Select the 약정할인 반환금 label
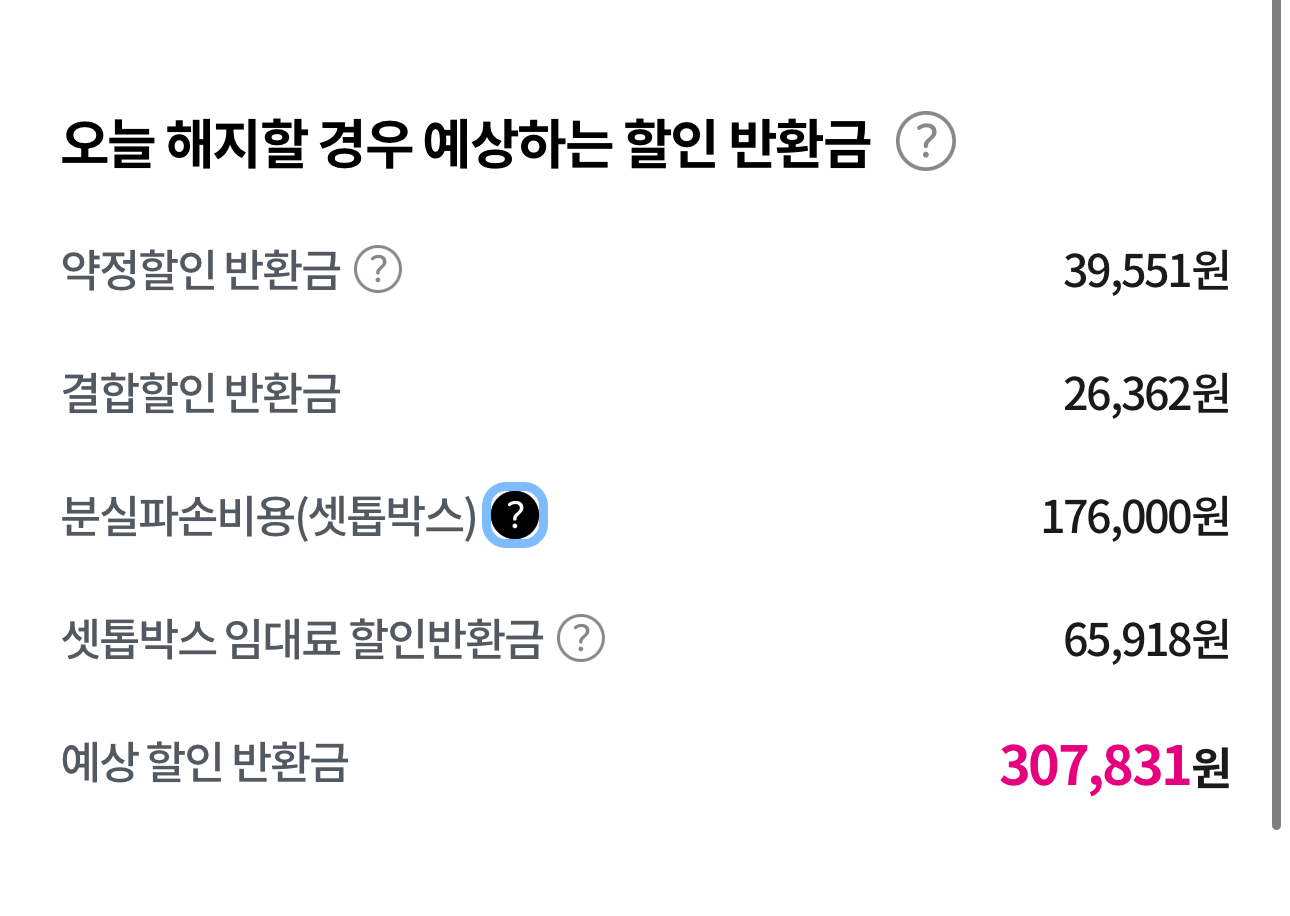 click(x=201, y=270)
